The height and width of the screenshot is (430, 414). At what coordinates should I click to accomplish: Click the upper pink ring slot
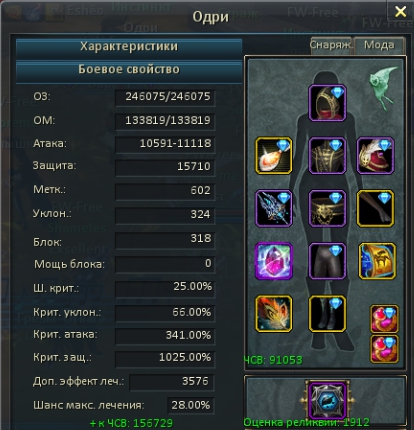384,319
